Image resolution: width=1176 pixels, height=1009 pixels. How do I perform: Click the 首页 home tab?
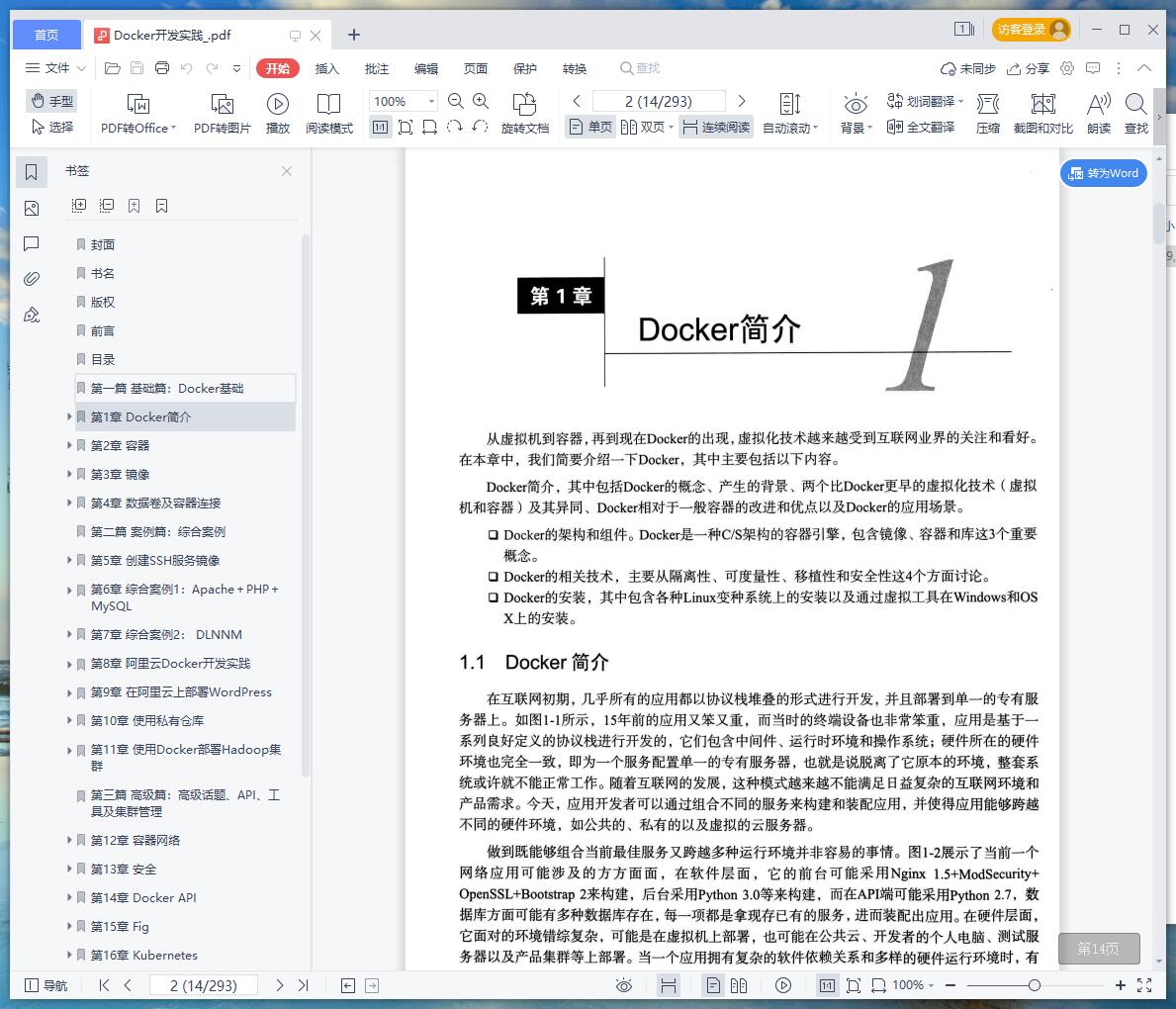coord(46,35)
